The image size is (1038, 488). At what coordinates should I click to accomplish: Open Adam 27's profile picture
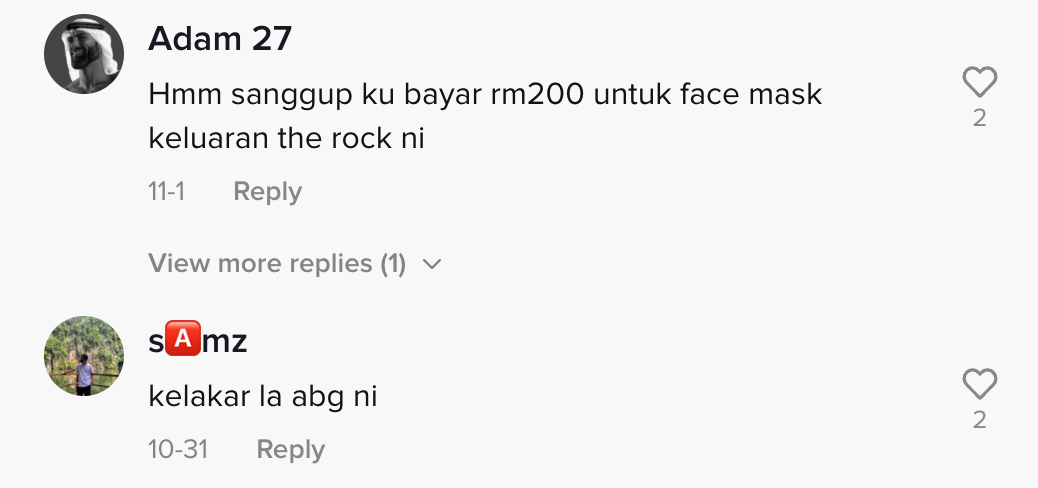coord(84,54)
